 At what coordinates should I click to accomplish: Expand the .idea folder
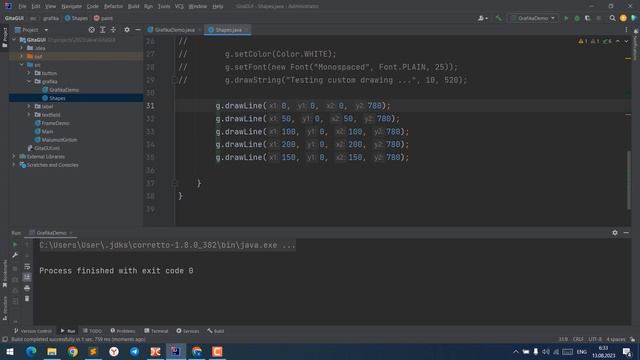point(22,48)
